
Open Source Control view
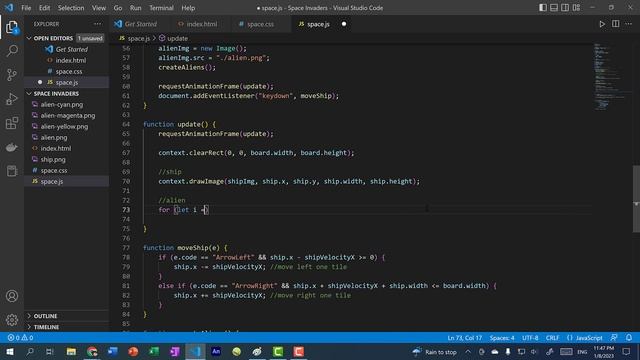pyautogui.click(x=12, y=75)
